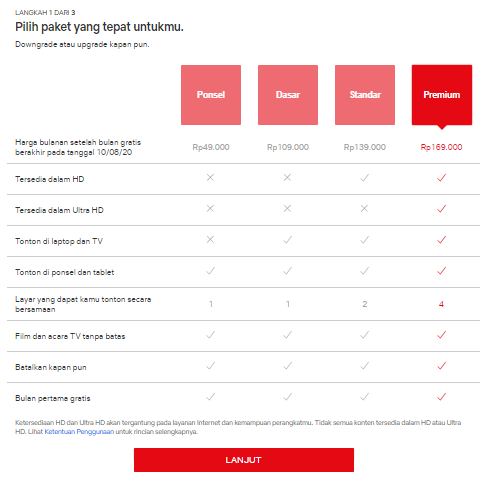Select the Ponsel plan tile
Screen dimensions: 493x479
211,95
